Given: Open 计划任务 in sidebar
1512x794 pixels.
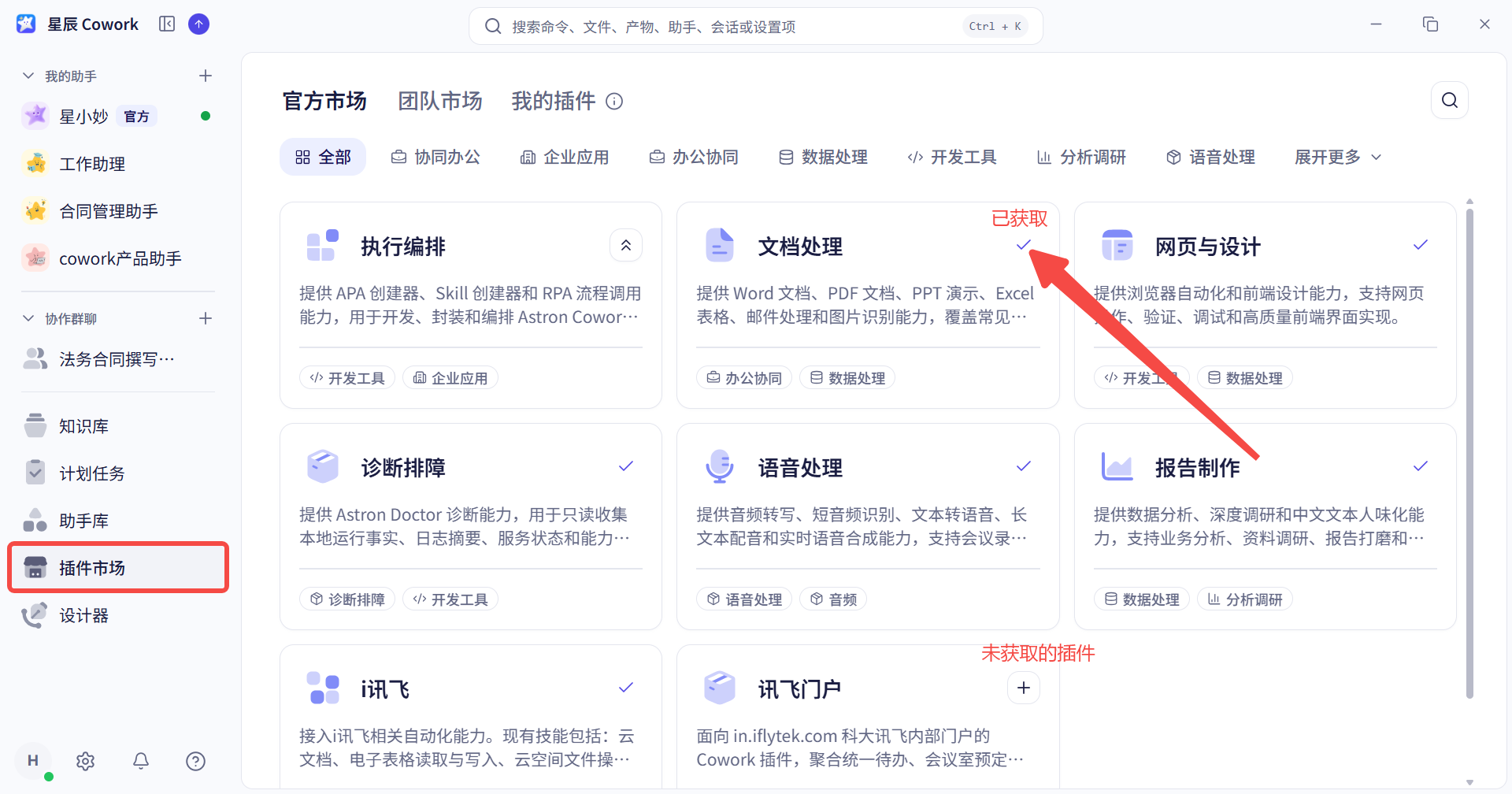Looking at the screenshot, I should pos(118,473).
